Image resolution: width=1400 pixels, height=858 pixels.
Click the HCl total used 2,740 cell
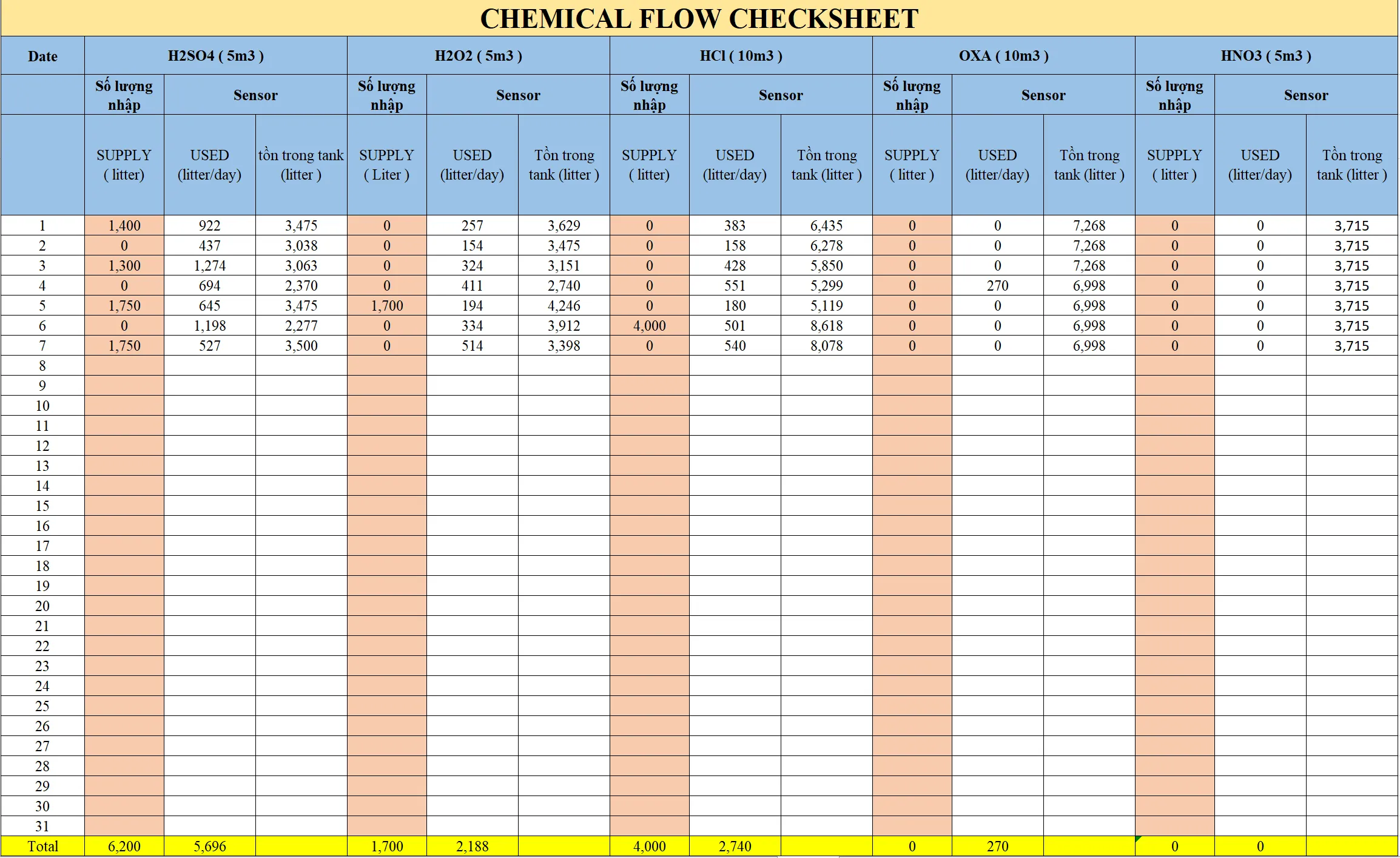point(735,846)
